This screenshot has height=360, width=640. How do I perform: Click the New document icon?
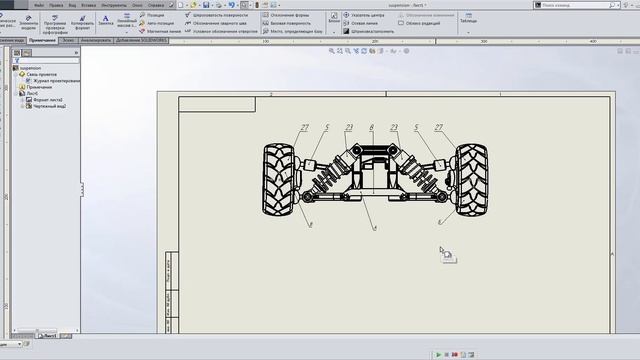click(181, 5)
